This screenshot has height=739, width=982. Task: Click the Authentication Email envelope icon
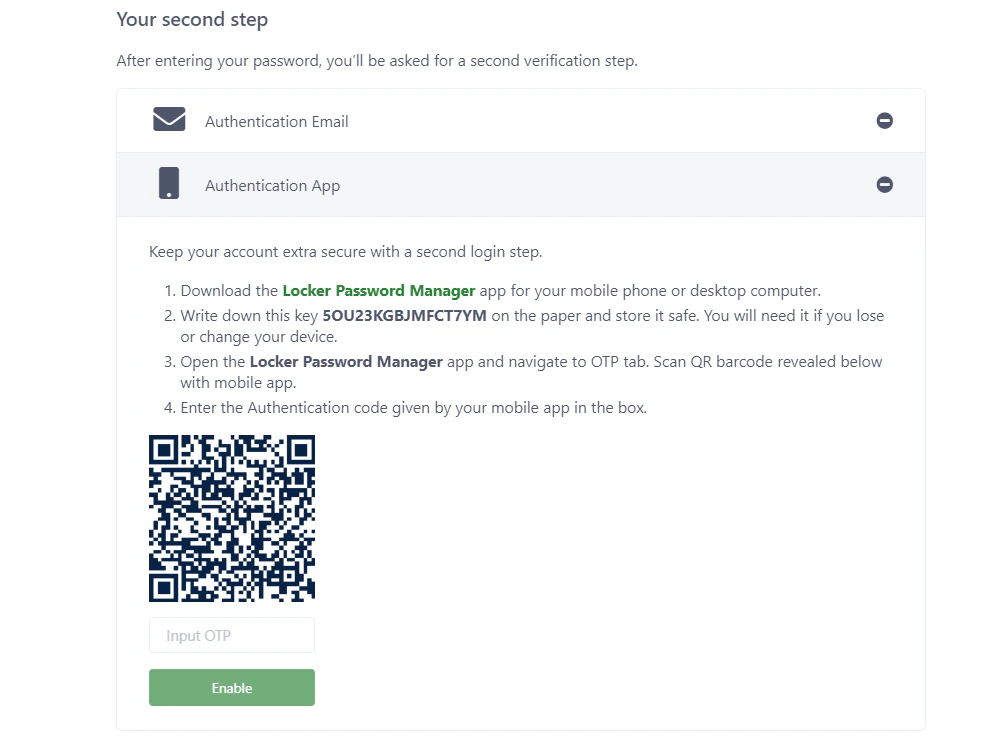pos(168,119)
